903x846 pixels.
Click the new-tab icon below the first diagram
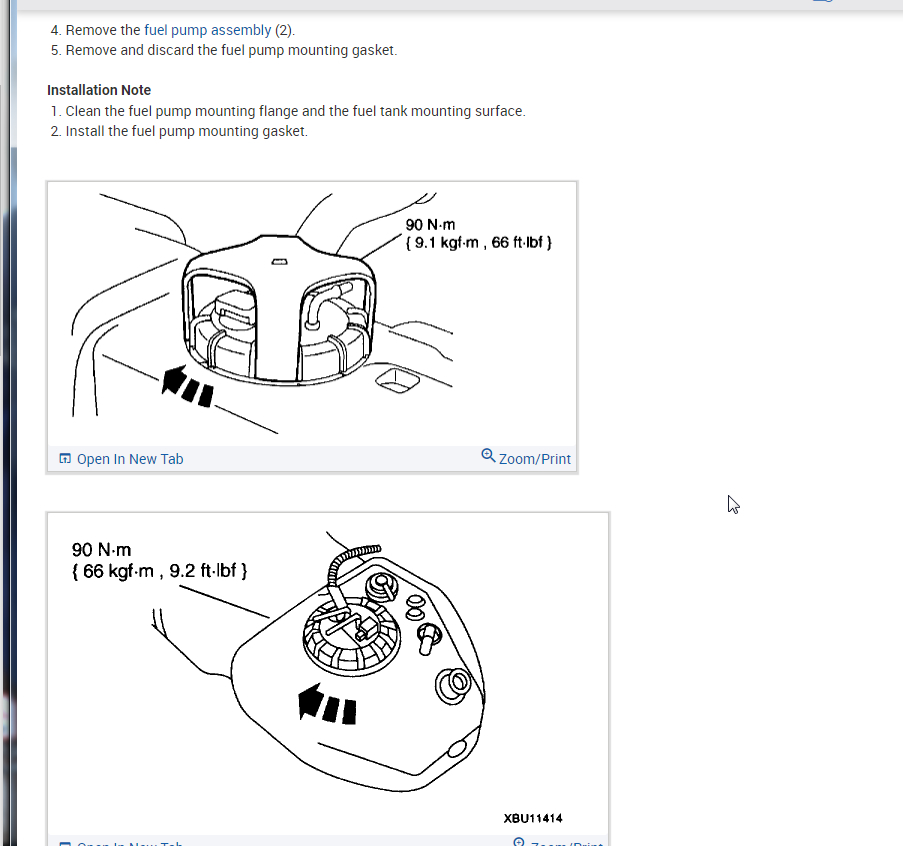65,458
